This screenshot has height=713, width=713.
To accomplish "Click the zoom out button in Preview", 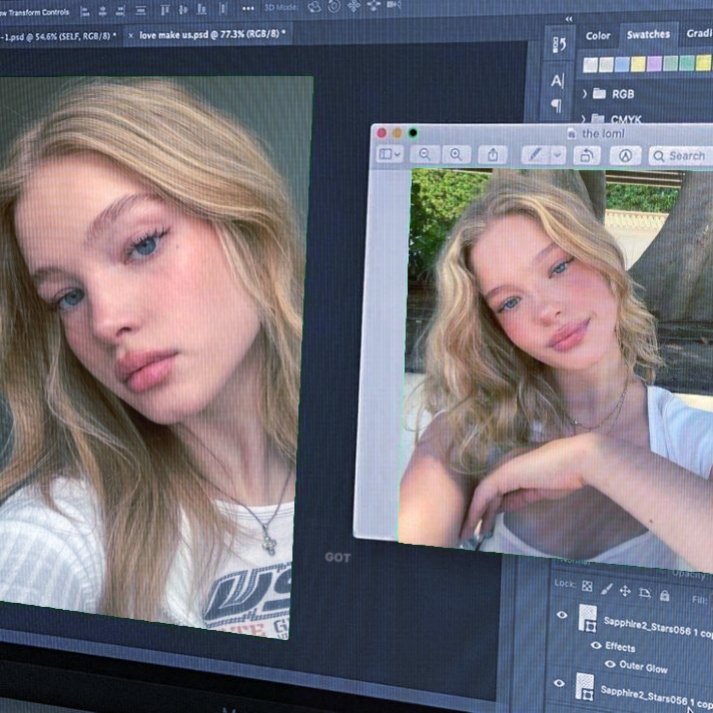I will tap(425, 154).
